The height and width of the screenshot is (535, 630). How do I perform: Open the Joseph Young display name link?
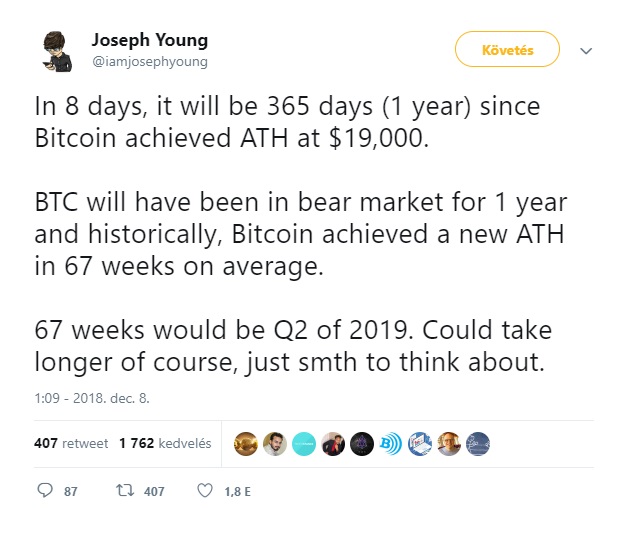coord(149,40)
